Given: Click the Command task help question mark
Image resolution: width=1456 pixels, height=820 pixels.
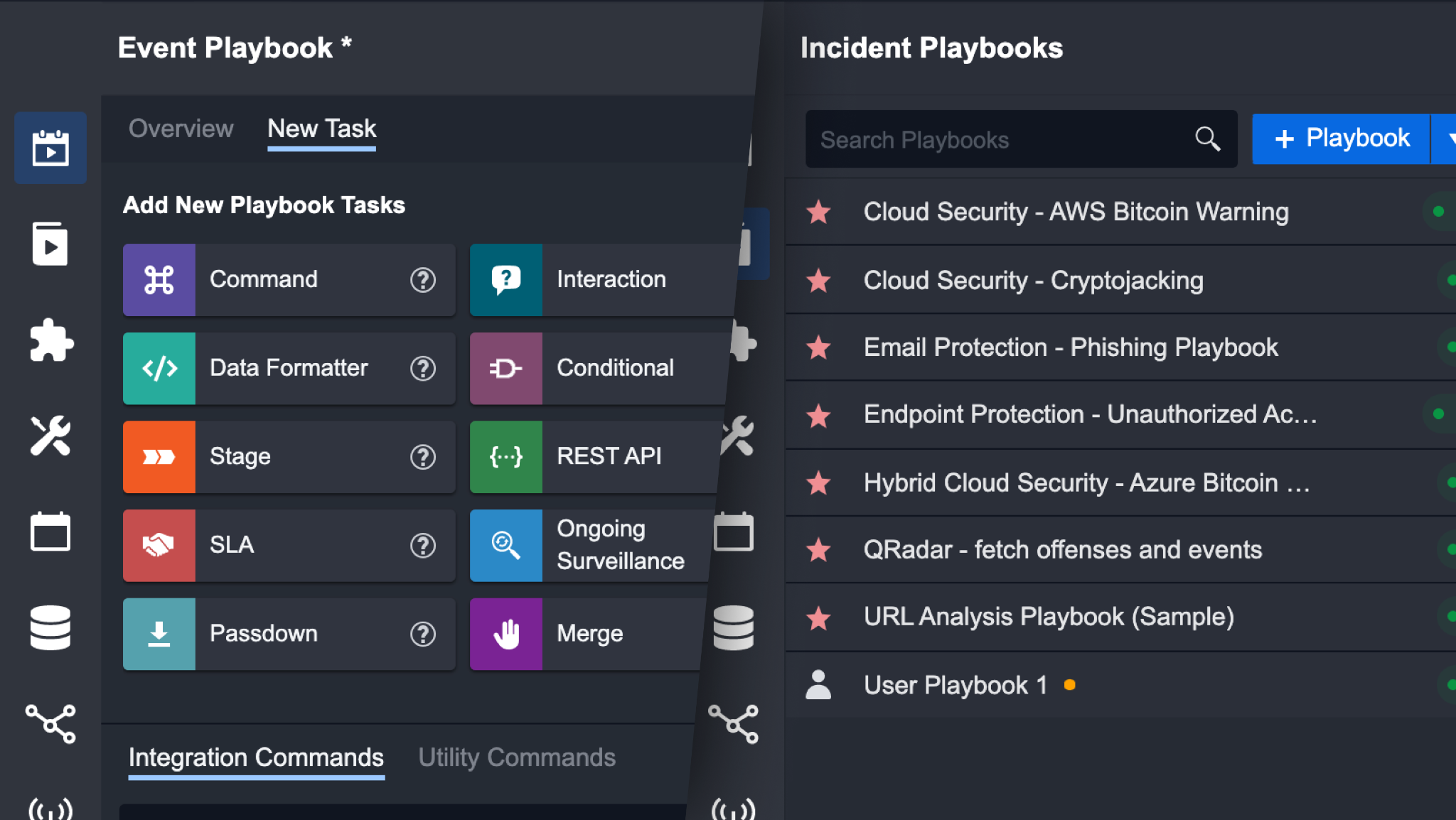Looking at the screenshot, I should point(423,280).
